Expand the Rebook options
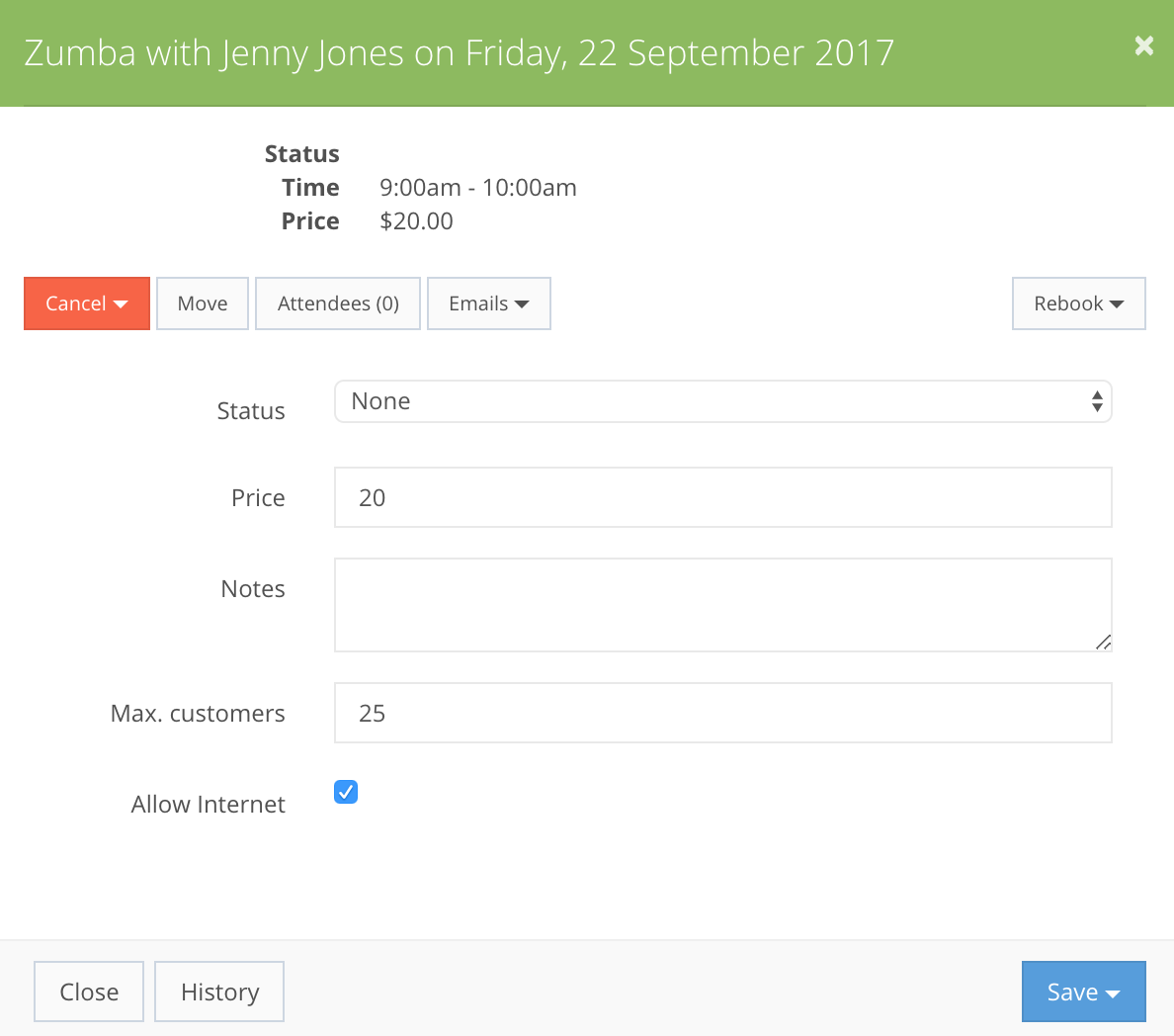Screen dimensions: 1174x1036 1078,303
